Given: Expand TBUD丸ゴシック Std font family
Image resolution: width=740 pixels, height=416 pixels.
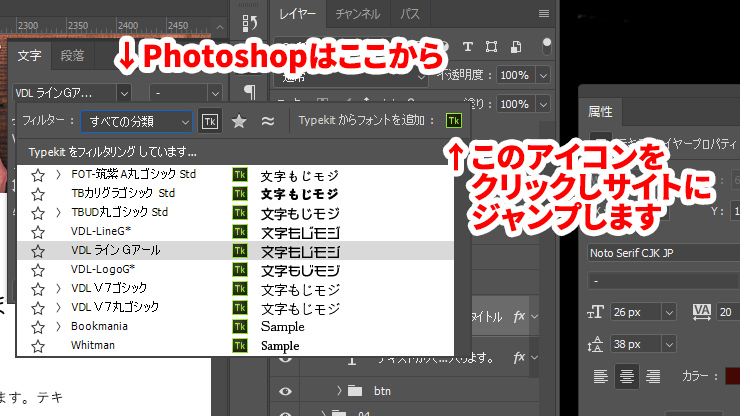Looking at the screenshot, I should pos(58,213).
